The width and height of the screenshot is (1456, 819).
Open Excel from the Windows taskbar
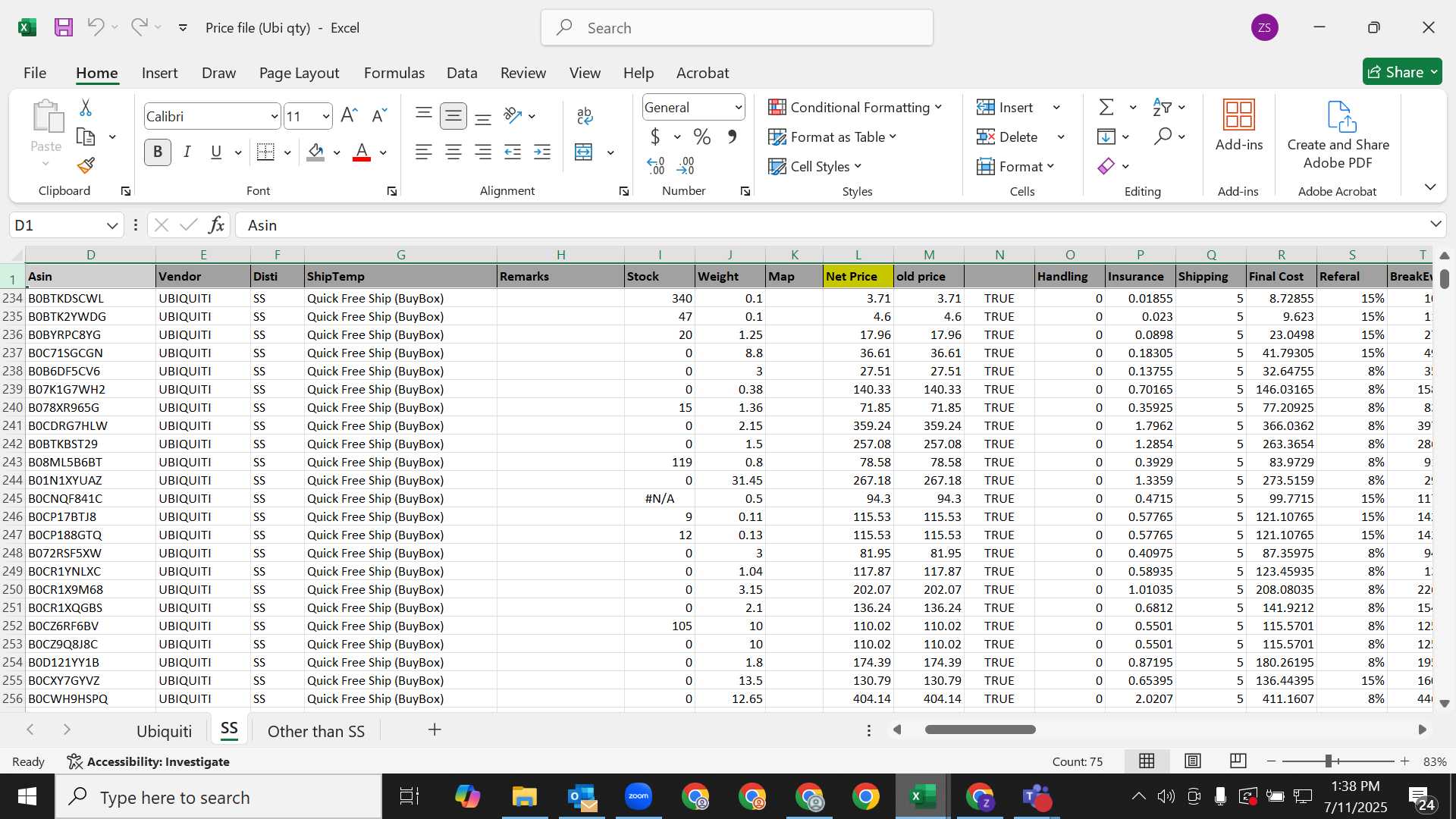(922, 797)
